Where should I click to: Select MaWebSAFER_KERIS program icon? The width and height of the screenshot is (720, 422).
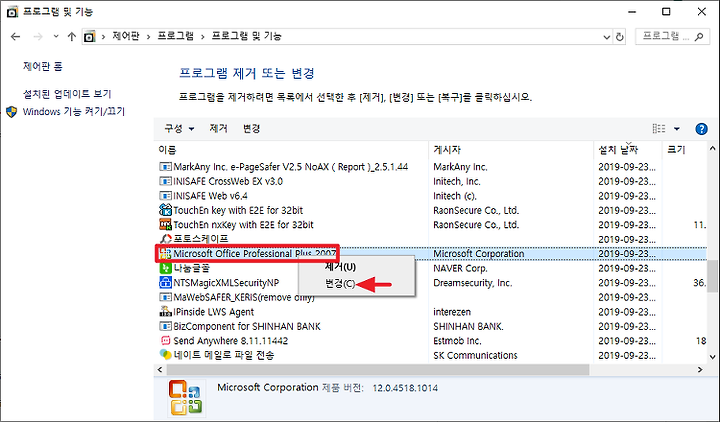click(165, 297)
